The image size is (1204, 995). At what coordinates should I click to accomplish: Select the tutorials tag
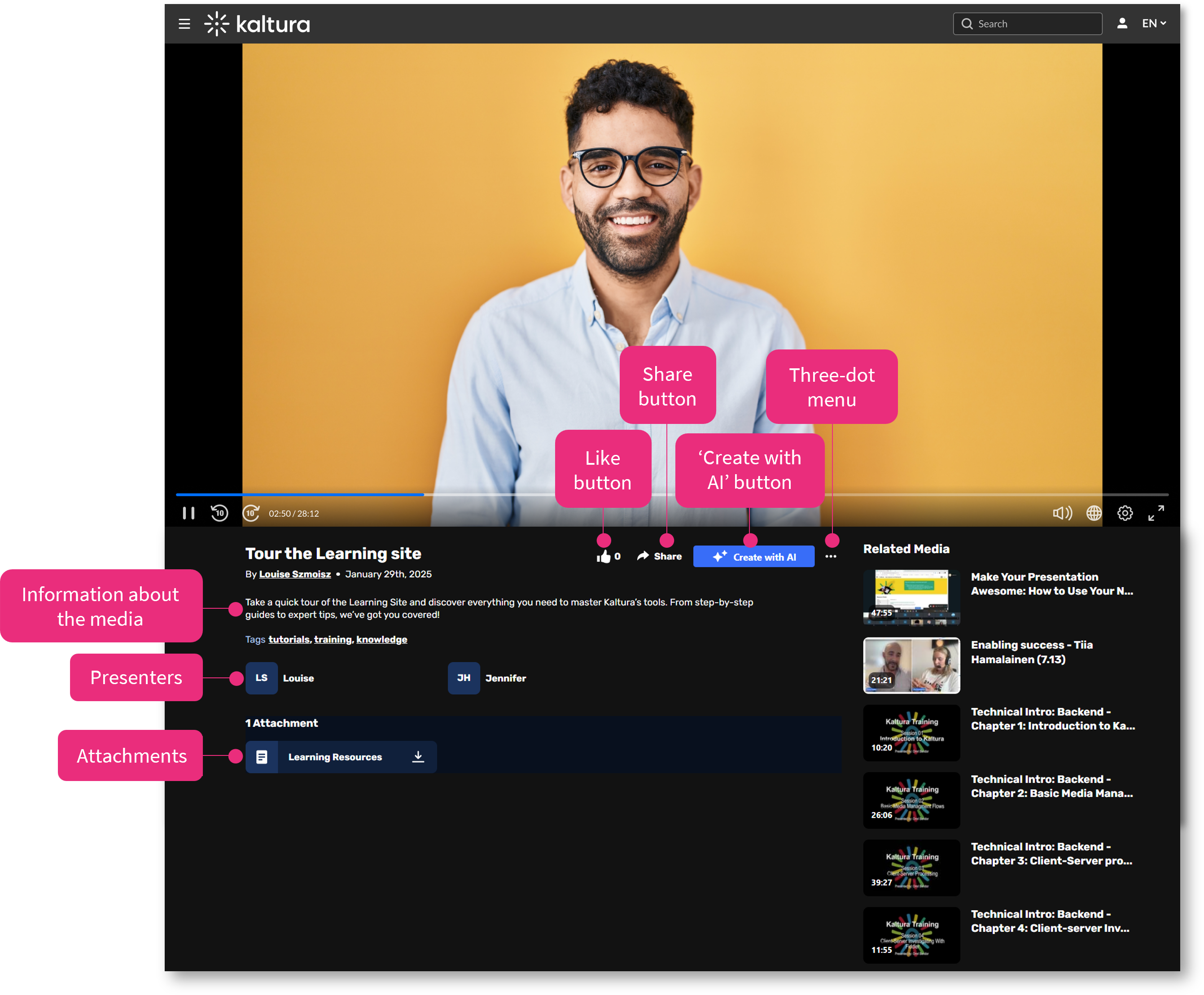coord(289,639)
